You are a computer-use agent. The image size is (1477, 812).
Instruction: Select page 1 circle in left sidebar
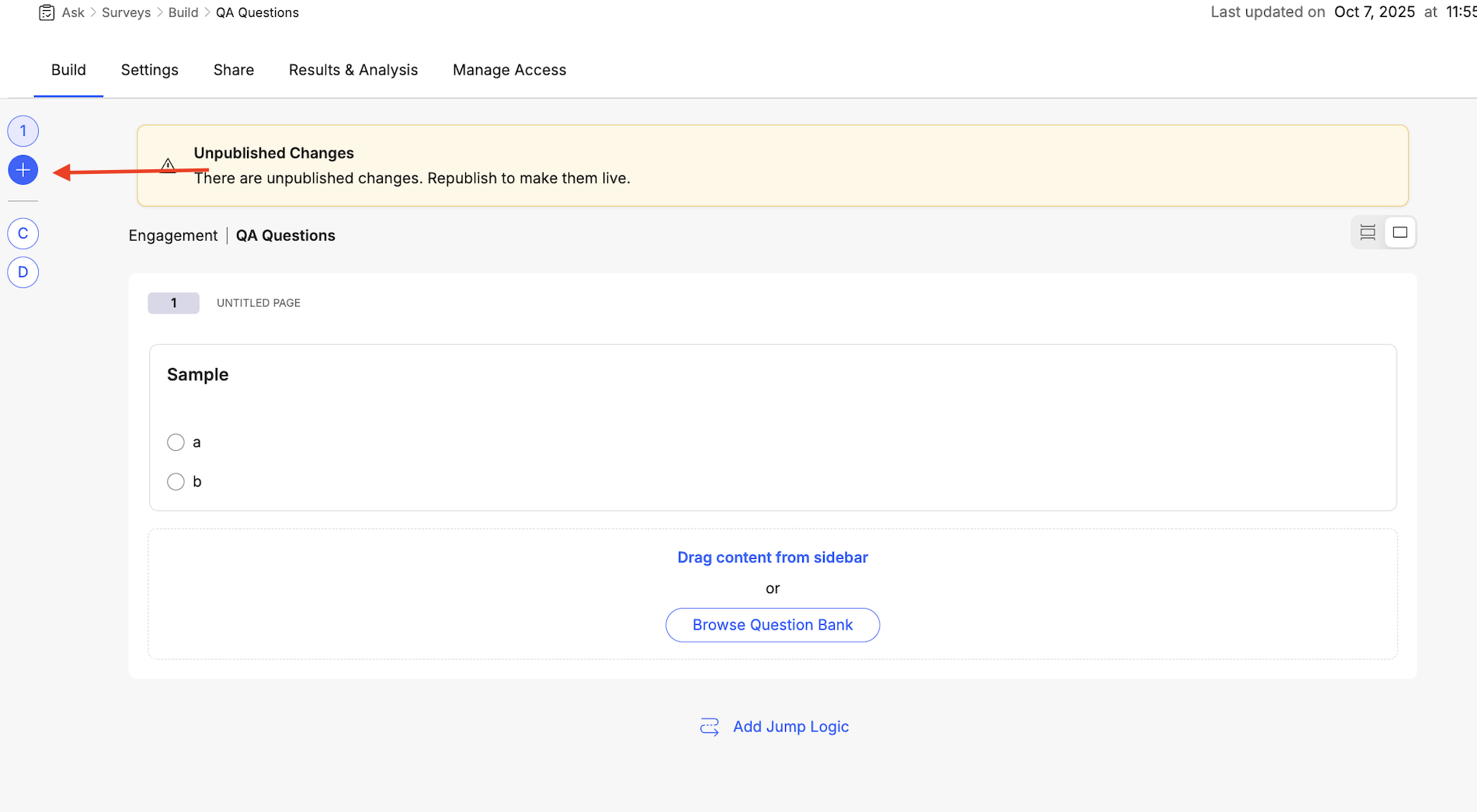pos(23,131)
